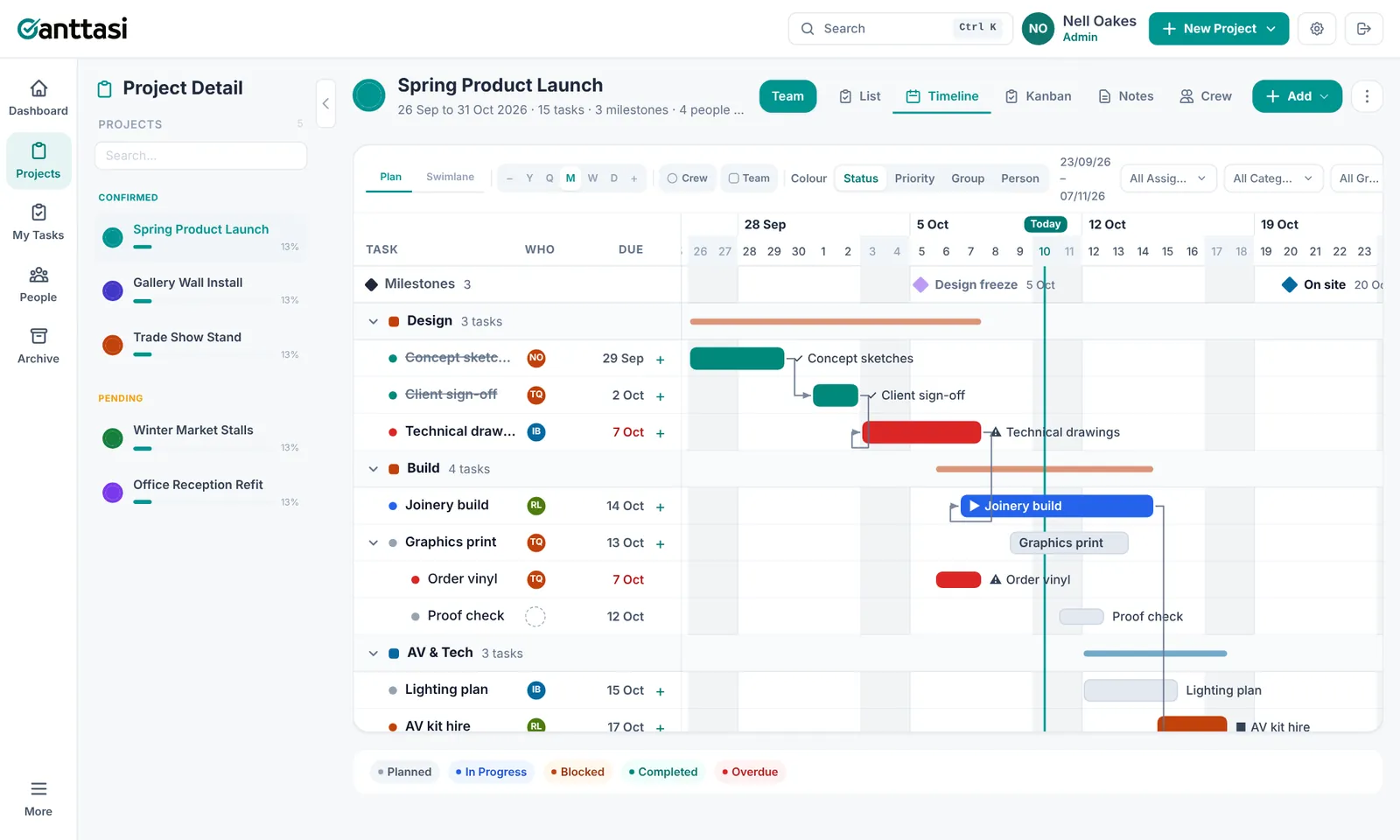Open the All Categories filter dropdown
Screen dimensions: 1400x840
coord(1272,178)
